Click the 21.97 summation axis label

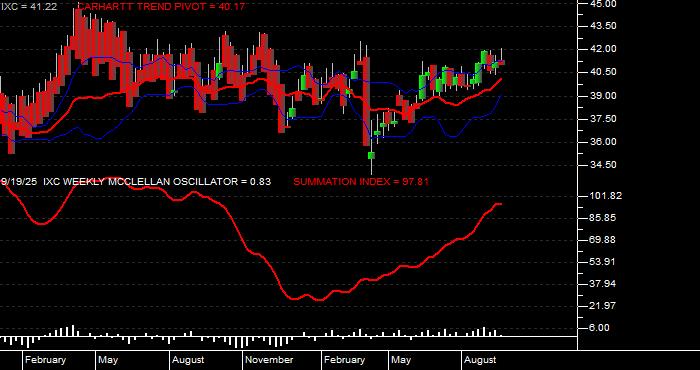click(604, 306)
